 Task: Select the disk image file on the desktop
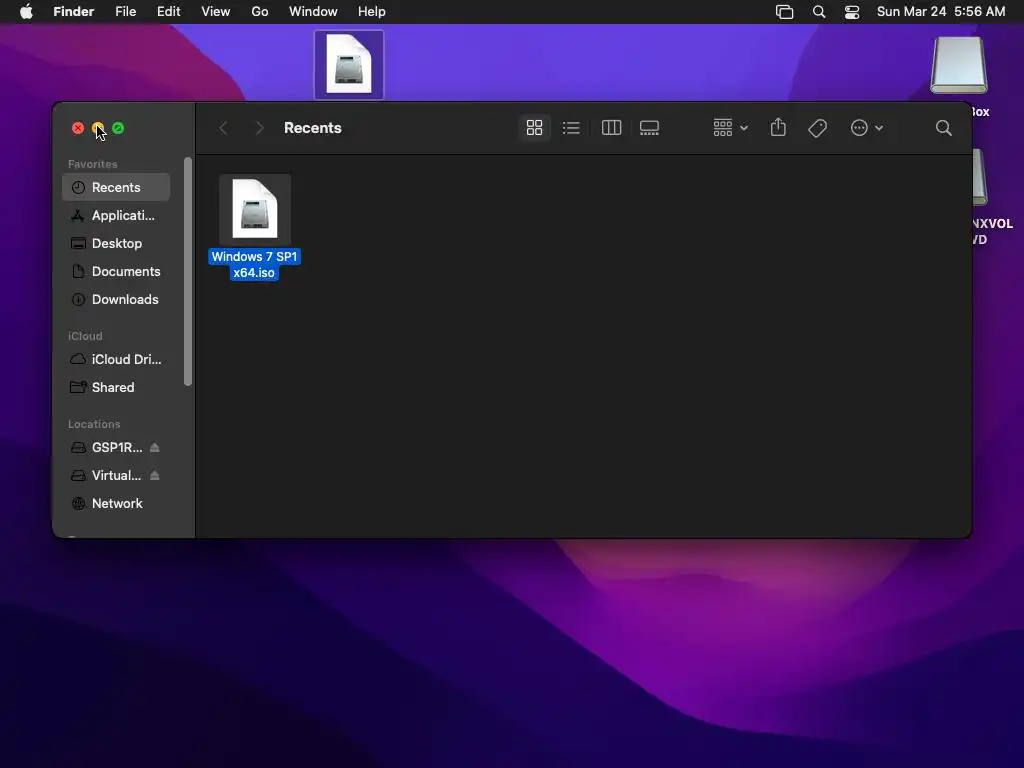pyautogui.click(x=349, y=65)
